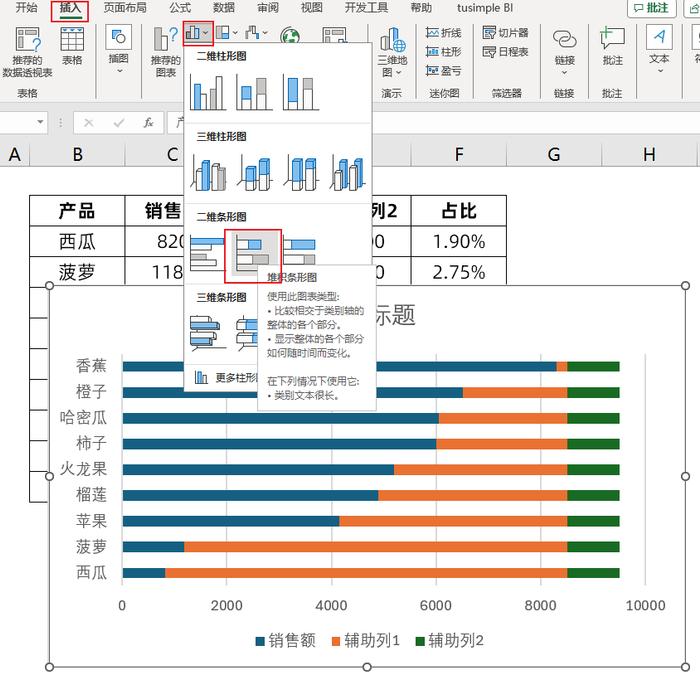This screenshot has height=675, width=700.
Task: Select the 2D 100% stacked bar chart
Action: pos(300,252)
